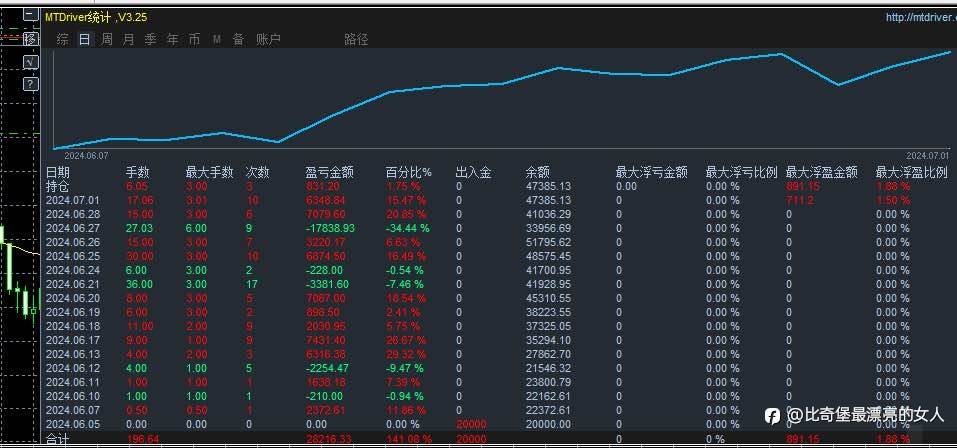957x448 pixels.
Task: Click the 合计 totals row label
Action: point(58,439)
